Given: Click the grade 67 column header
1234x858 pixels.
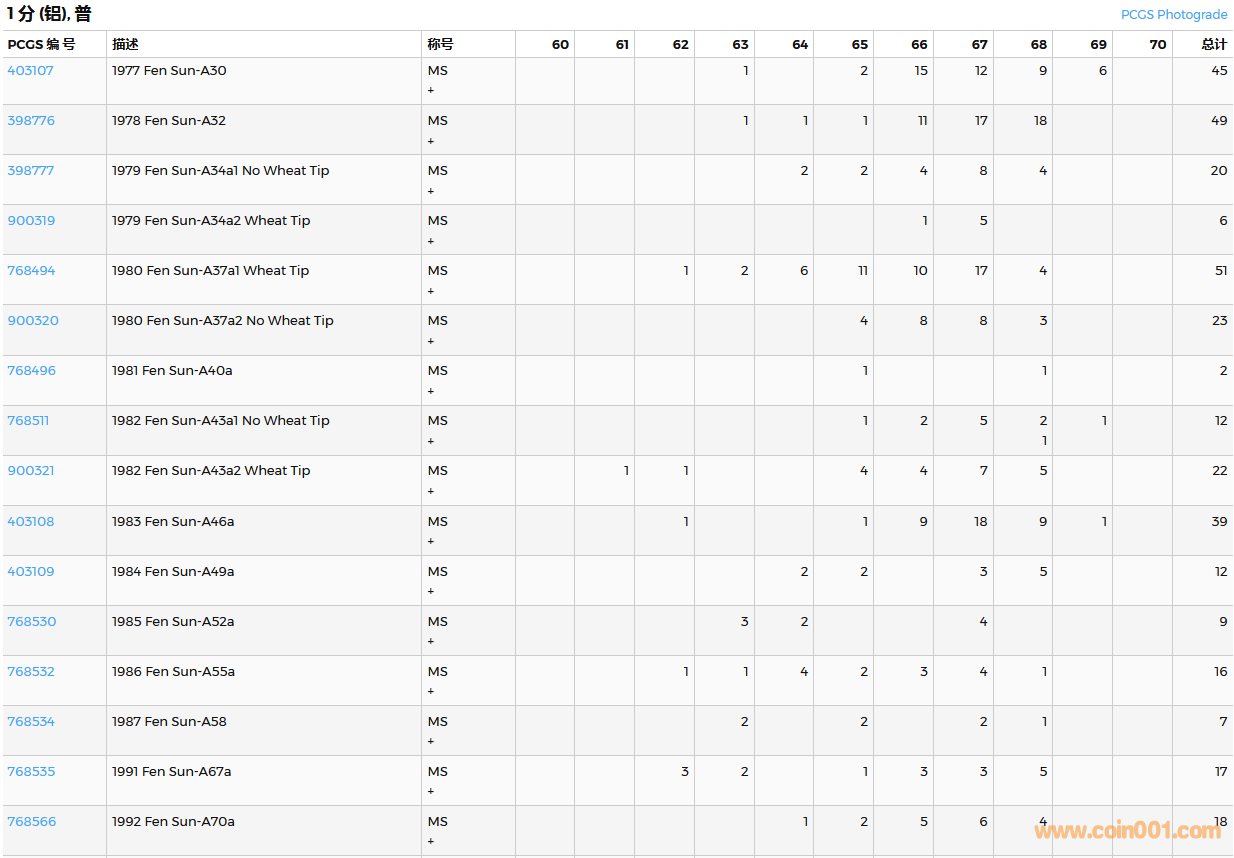Looking at the screenshot, I should pyautogui.click(x=979, y=45).
